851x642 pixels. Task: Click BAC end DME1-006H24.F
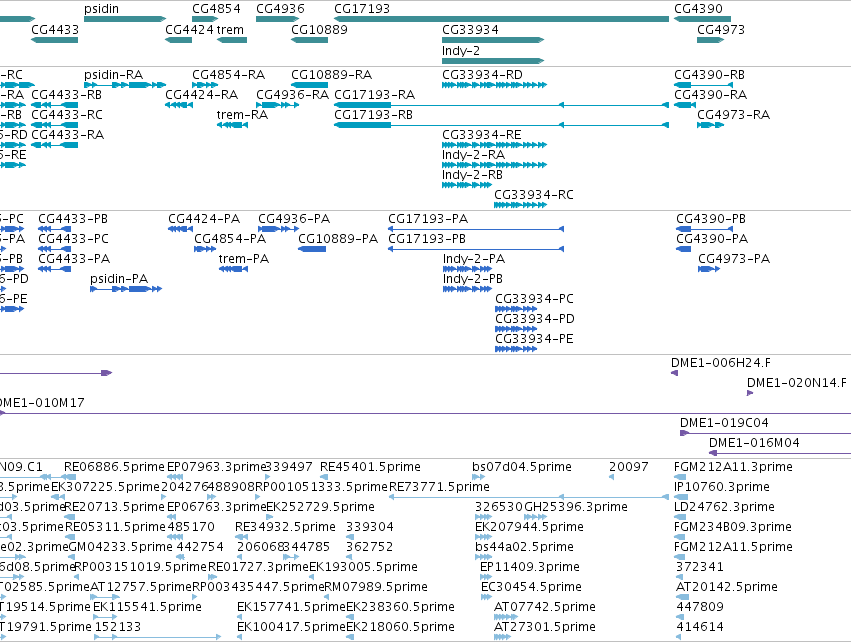click(675, 373)
